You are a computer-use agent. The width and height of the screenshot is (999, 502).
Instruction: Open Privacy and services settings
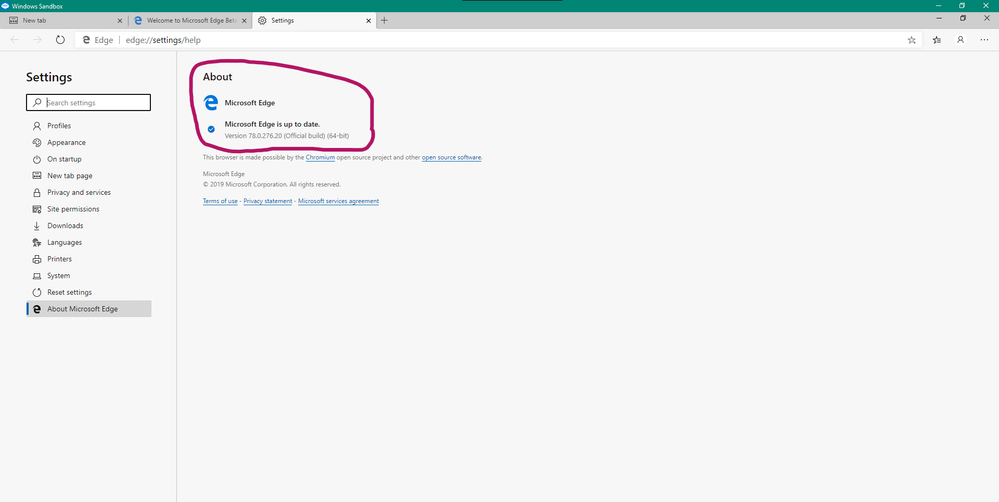[x=89, y=192]
